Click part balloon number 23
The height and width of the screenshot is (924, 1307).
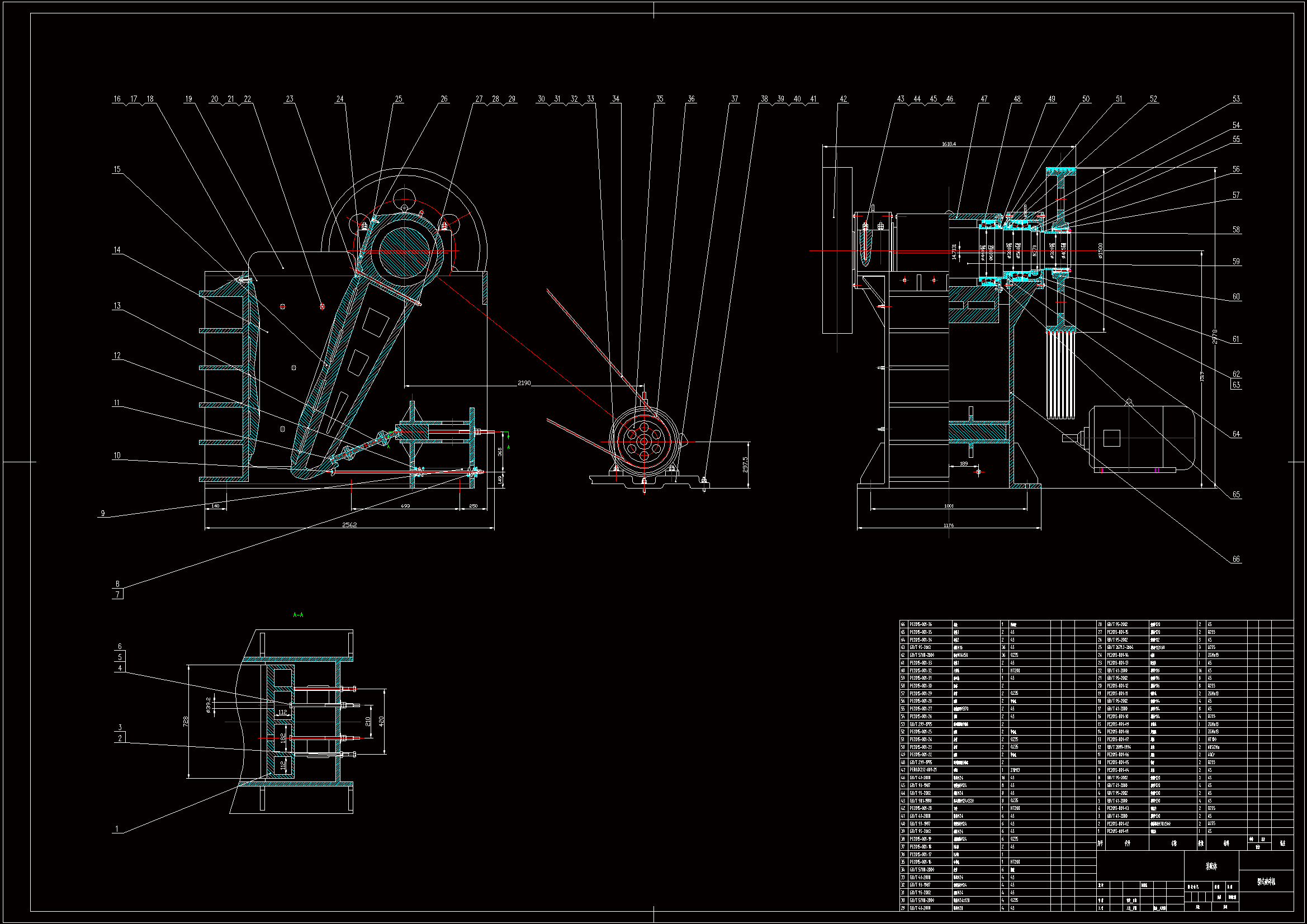coord(290,99)
